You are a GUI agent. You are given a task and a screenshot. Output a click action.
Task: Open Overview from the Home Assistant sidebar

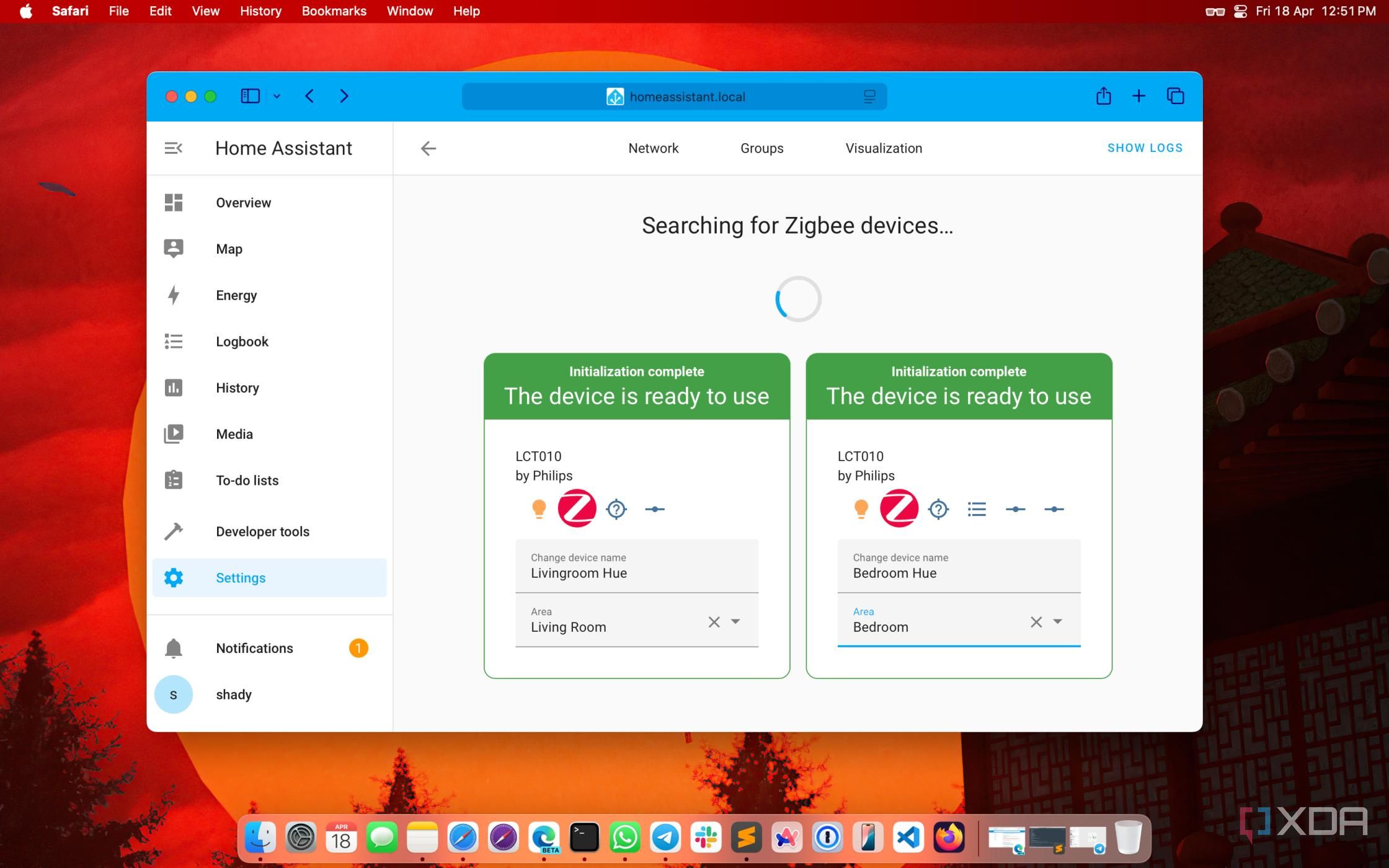click(243, 202)
